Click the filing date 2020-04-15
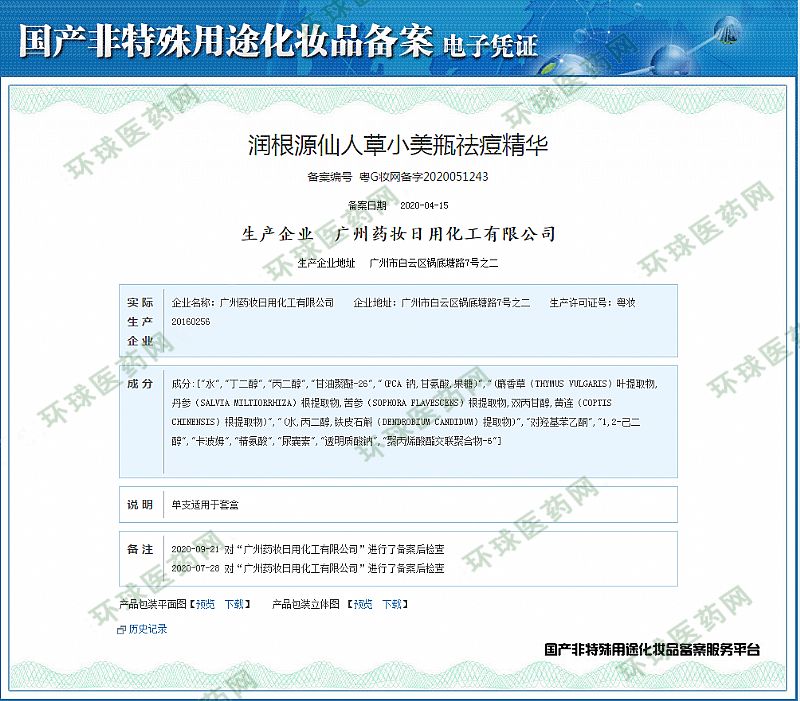The image size is (800, 701). coord(424,205)
